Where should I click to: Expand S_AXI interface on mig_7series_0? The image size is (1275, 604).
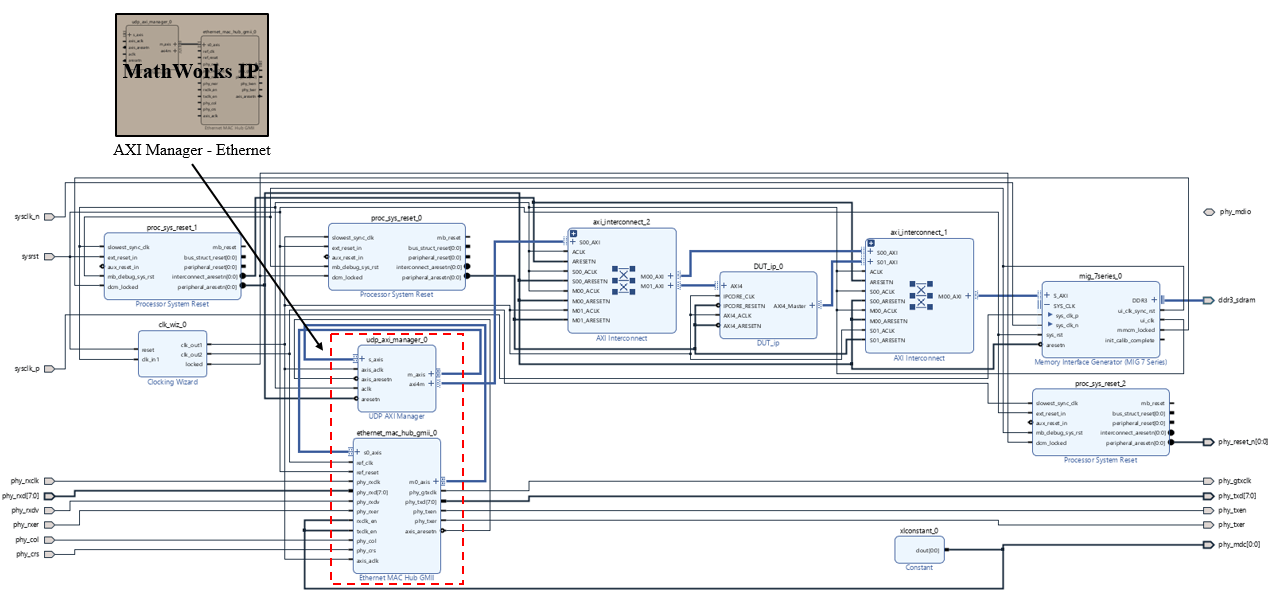(x=1047, y=295)
